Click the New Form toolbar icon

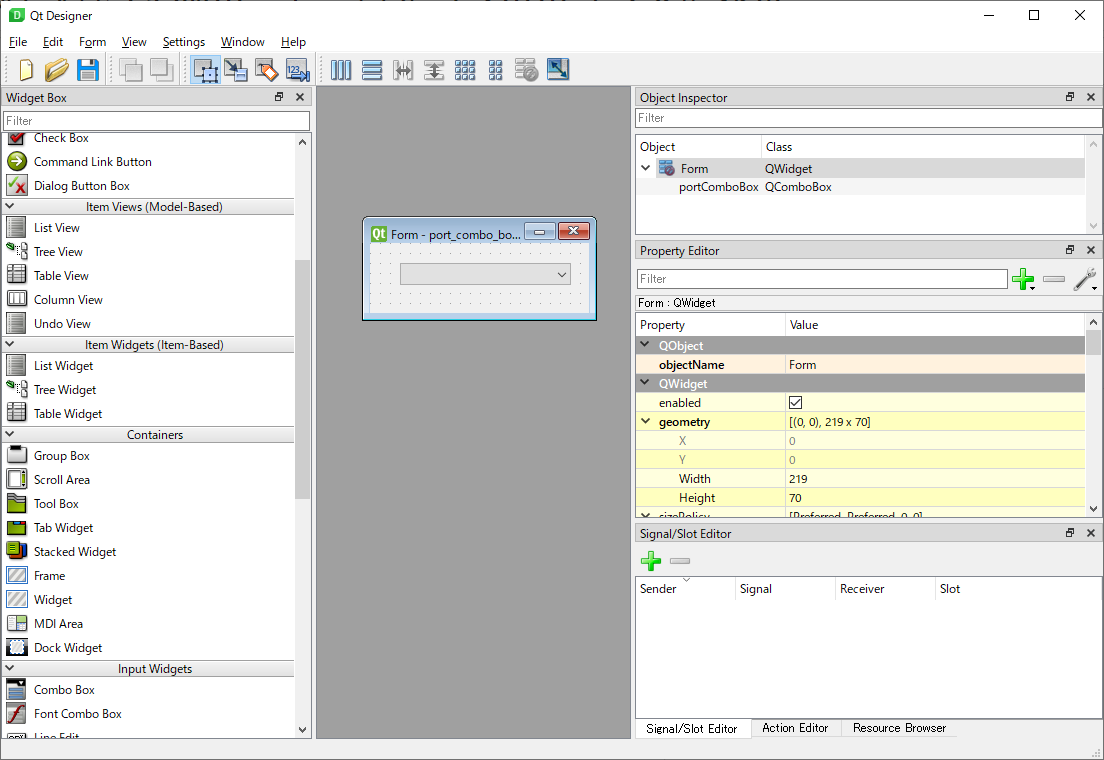pos(26,70)
